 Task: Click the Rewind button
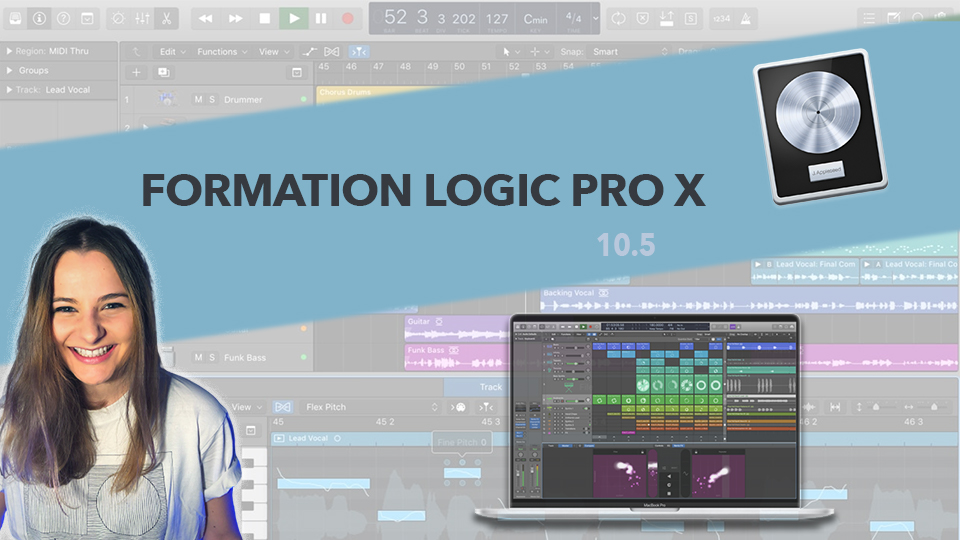(x=206, y=18)
